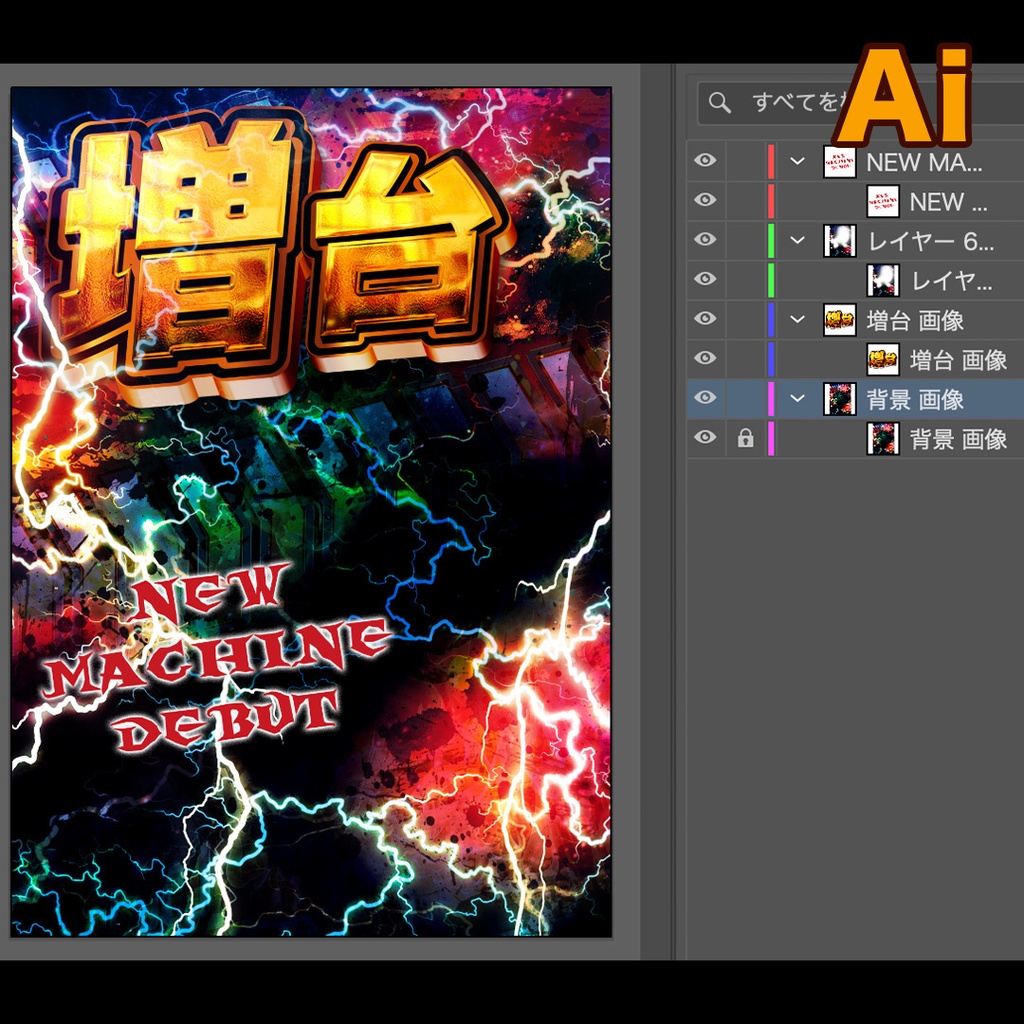Click the red color label on NEW MA... layer
This screenshot has height=1024, width=1024.
770,161
